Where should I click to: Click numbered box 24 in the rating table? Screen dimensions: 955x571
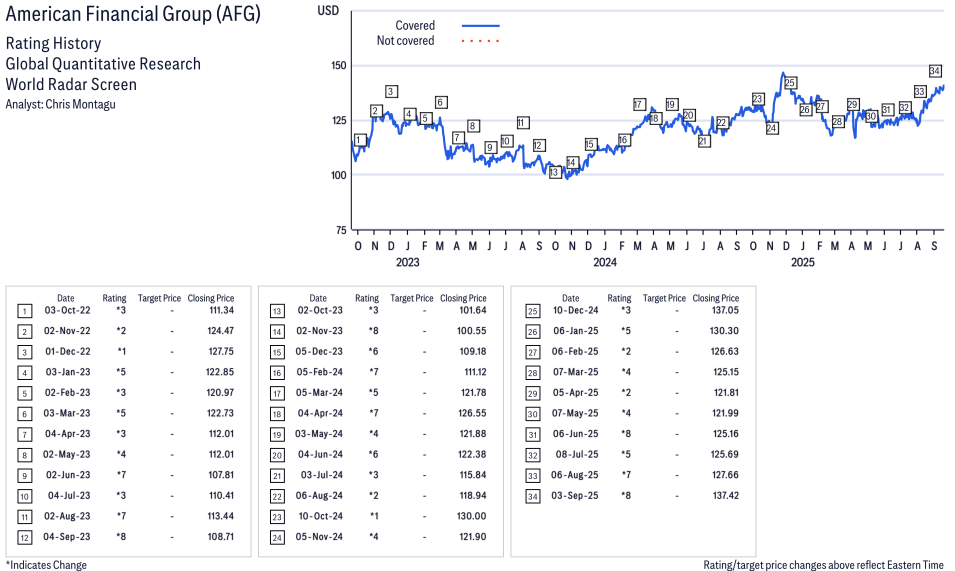pos(276,536)
